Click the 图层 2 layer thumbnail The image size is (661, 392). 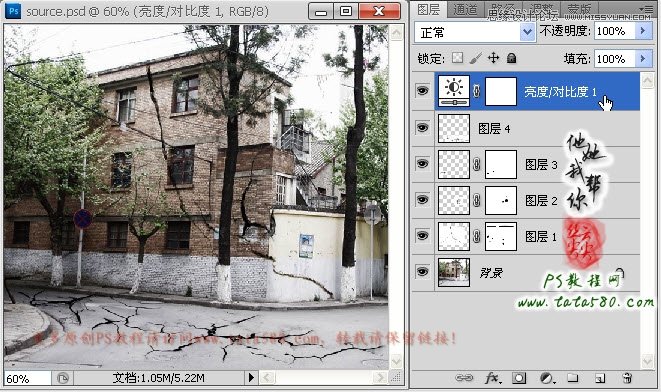pyautogui.click(x=454, y=201)
